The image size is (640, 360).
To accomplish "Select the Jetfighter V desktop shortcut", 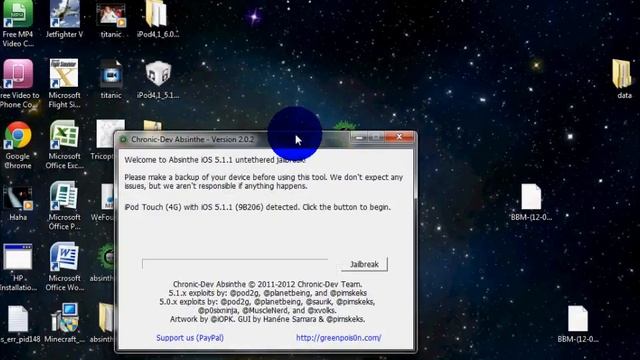I will coord(64,14).
